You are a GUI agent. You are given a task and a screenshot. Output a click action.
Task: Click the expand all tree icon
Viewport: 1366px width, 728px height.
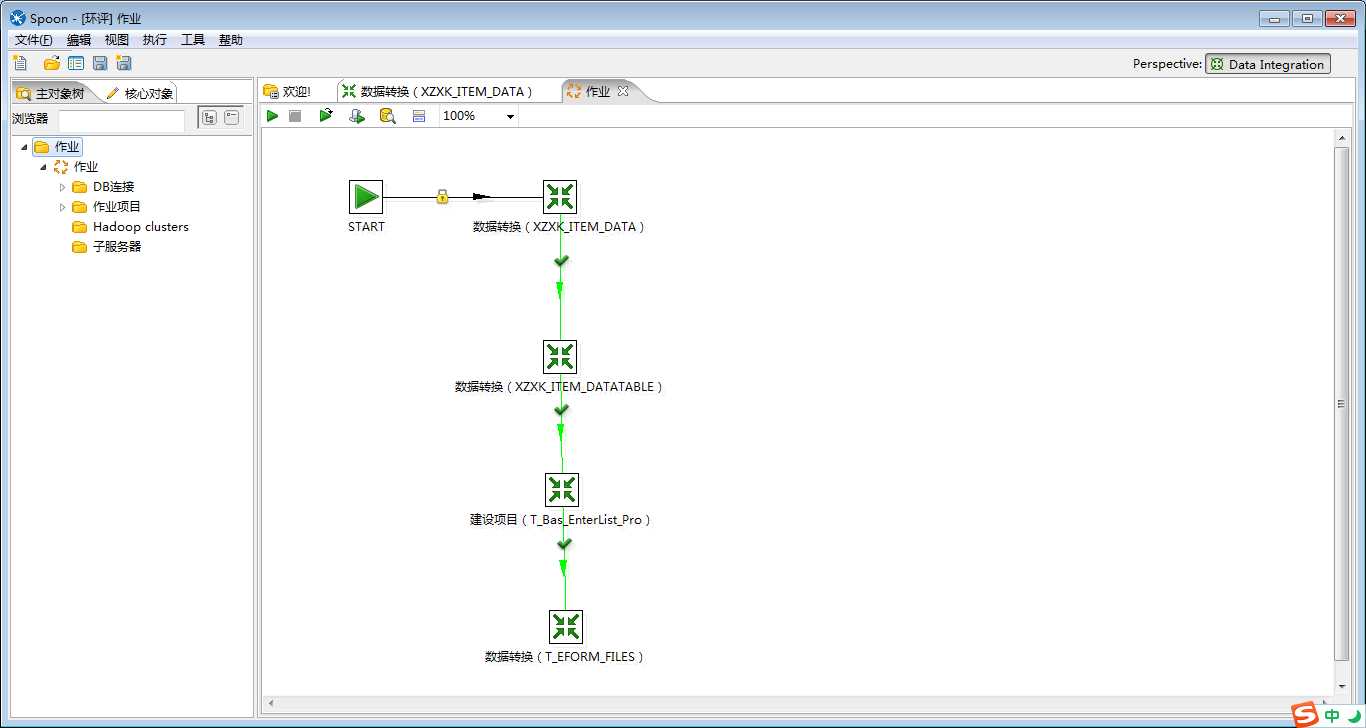(209, 117)
